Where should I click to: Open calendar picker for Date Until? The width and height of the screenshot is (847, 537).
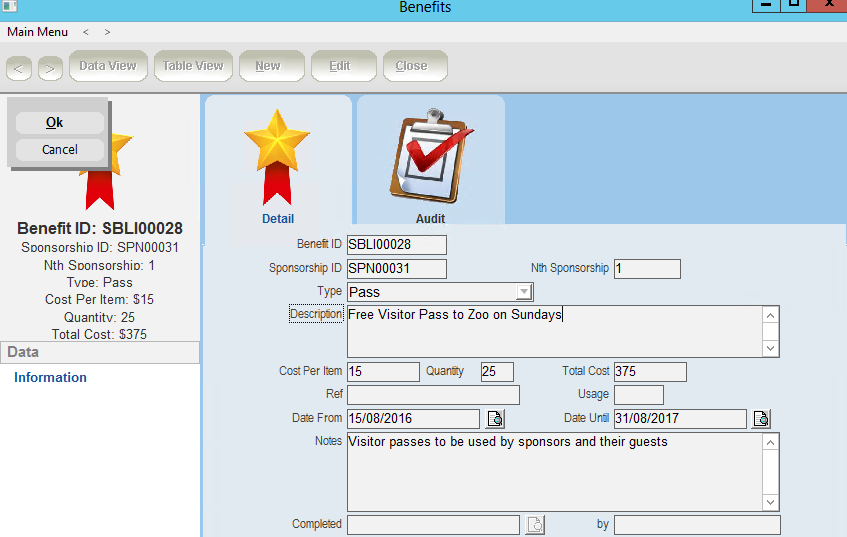761,419
